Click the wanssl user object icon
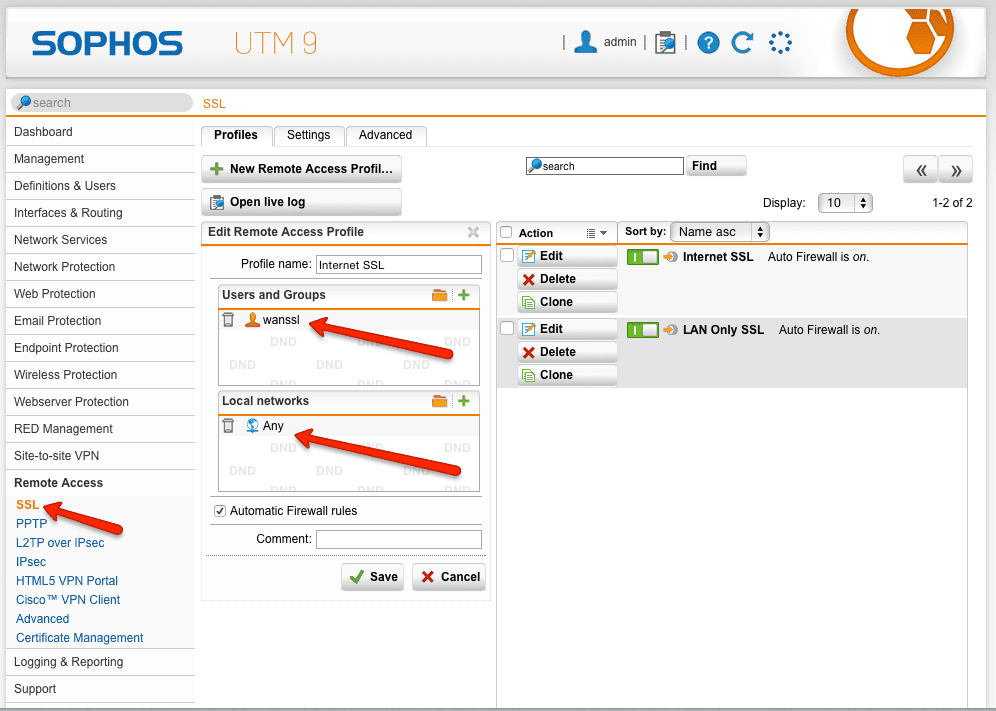This screenshot has height=711, width=996. (x=252, y=320)
